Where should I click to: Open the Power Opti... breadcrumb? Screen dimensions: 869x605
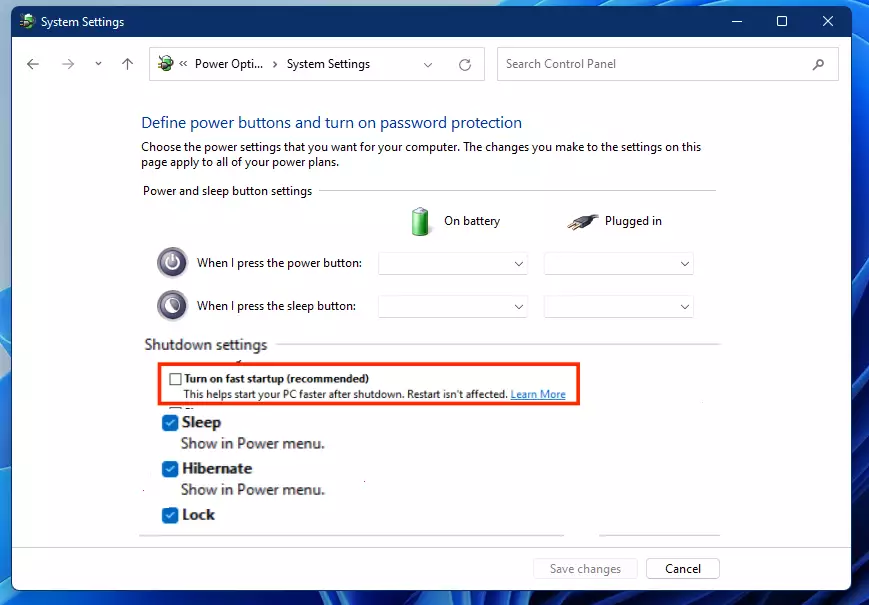229,64
